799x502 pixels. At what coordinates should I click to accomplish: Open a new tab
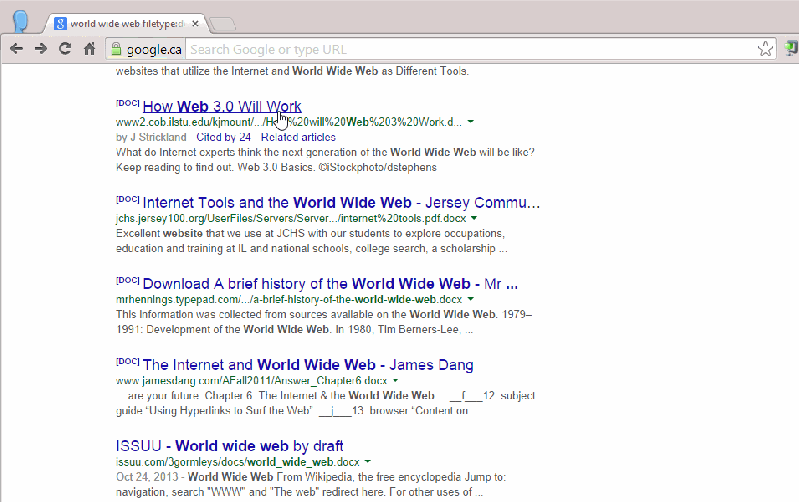222,23
